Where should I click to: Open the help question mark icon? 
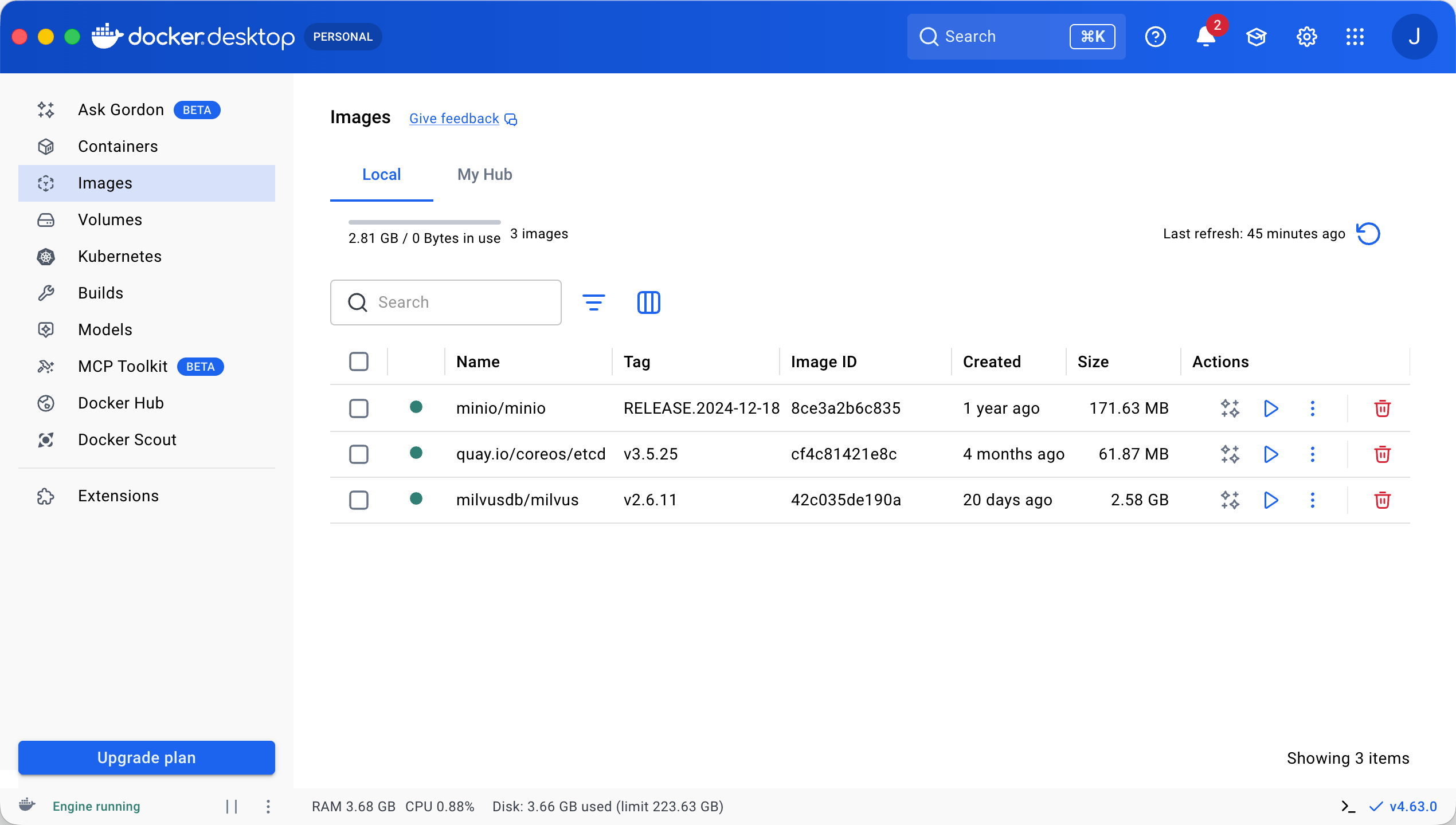click(x=1155, y=37)
